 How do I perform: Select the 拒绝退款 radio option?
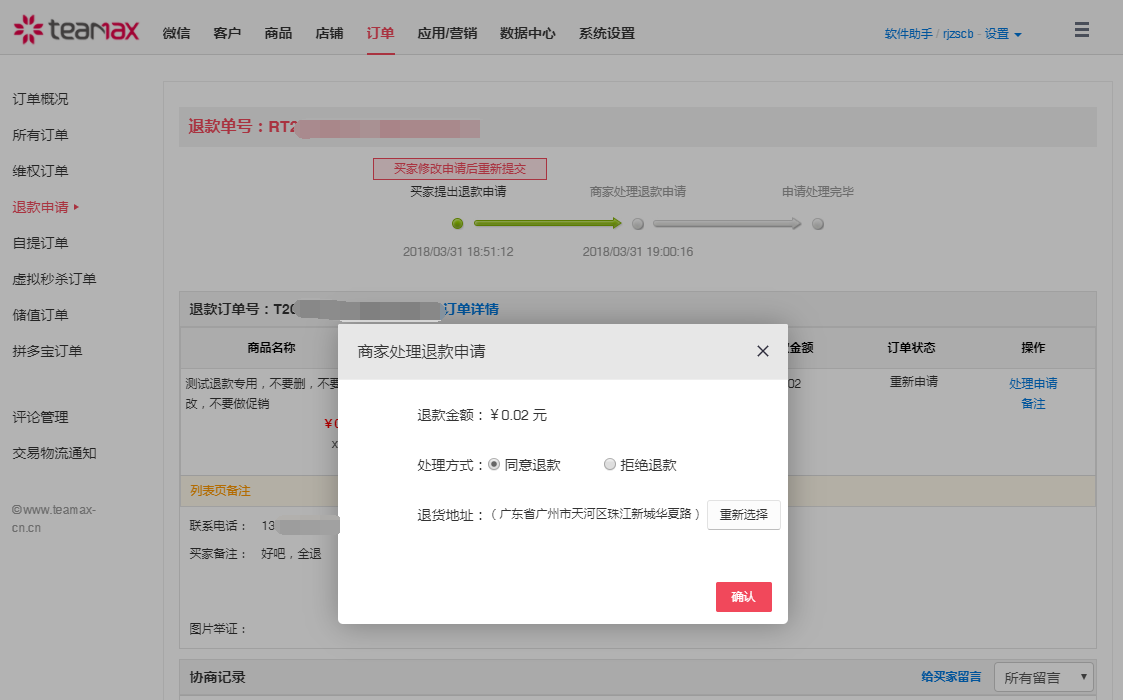(x=610, y=465)
